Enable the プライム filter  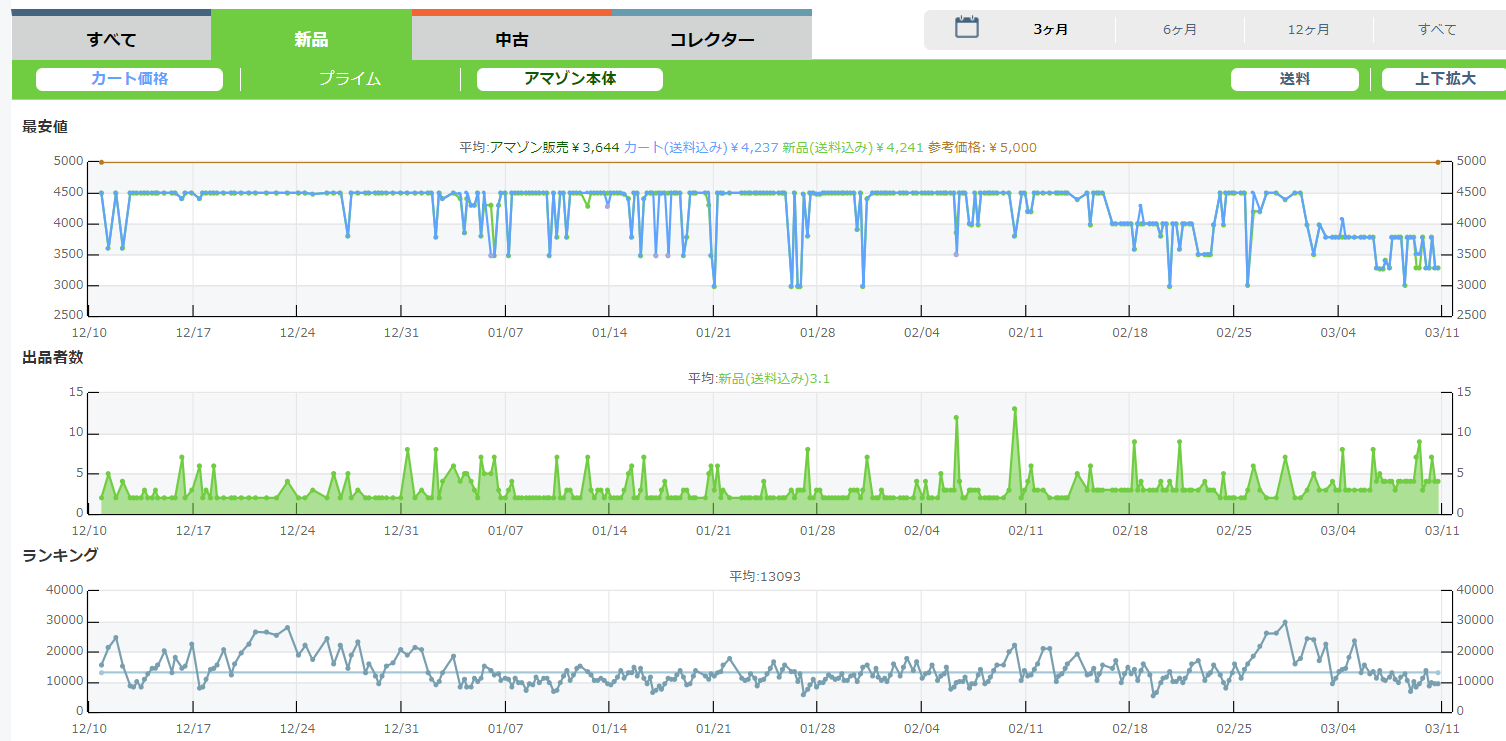point(350,79)
